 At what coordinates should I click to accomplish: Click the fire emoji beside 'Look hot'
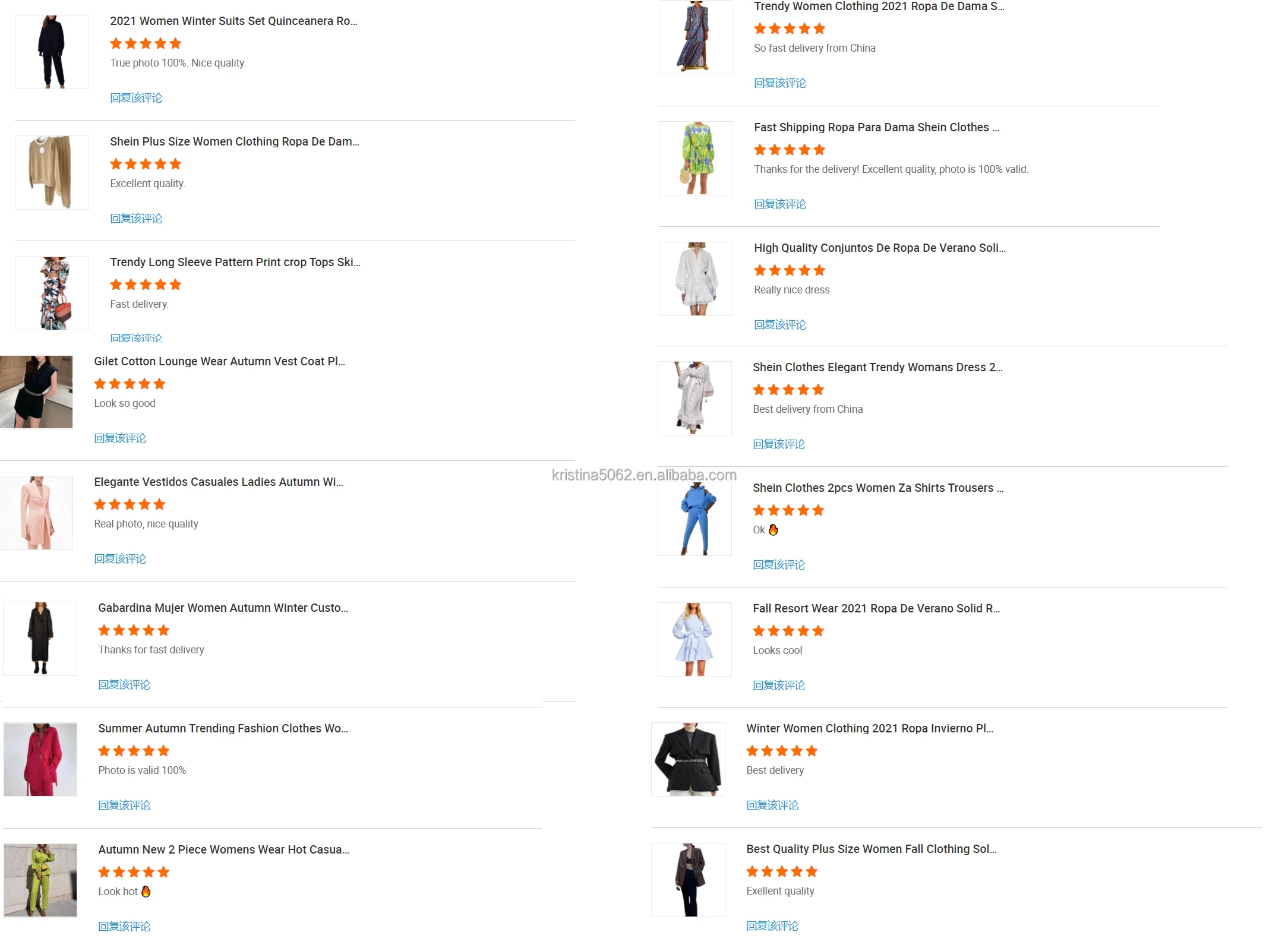point(146,891)
